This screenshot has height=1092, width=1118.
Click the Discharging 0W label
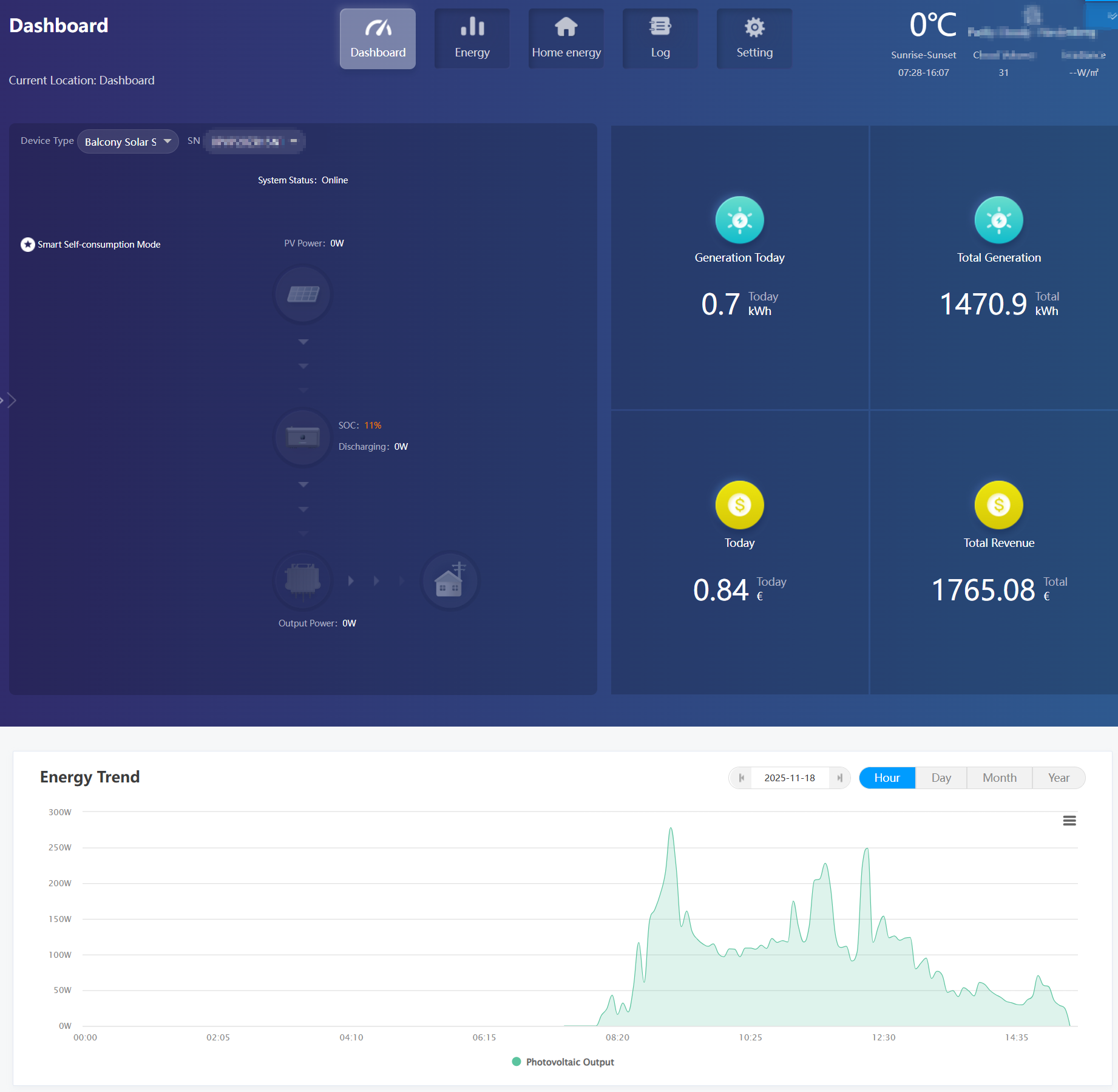[373, 447]
